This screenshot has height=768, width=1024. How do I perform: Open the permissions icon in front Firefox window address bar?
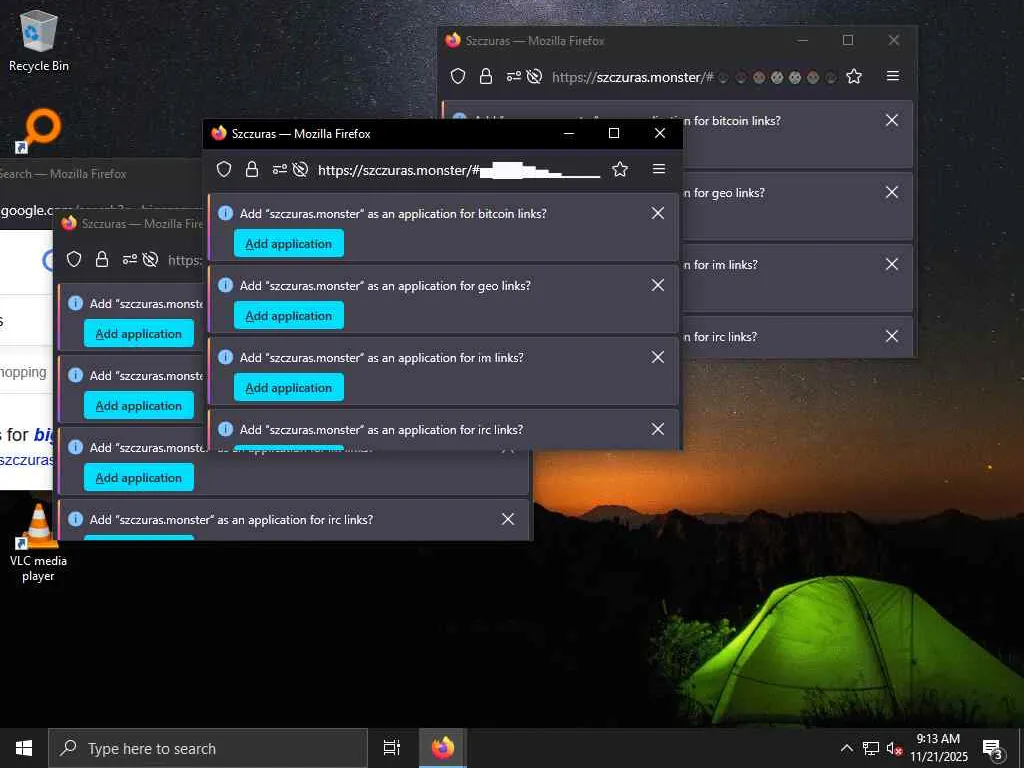click(280, 170)
